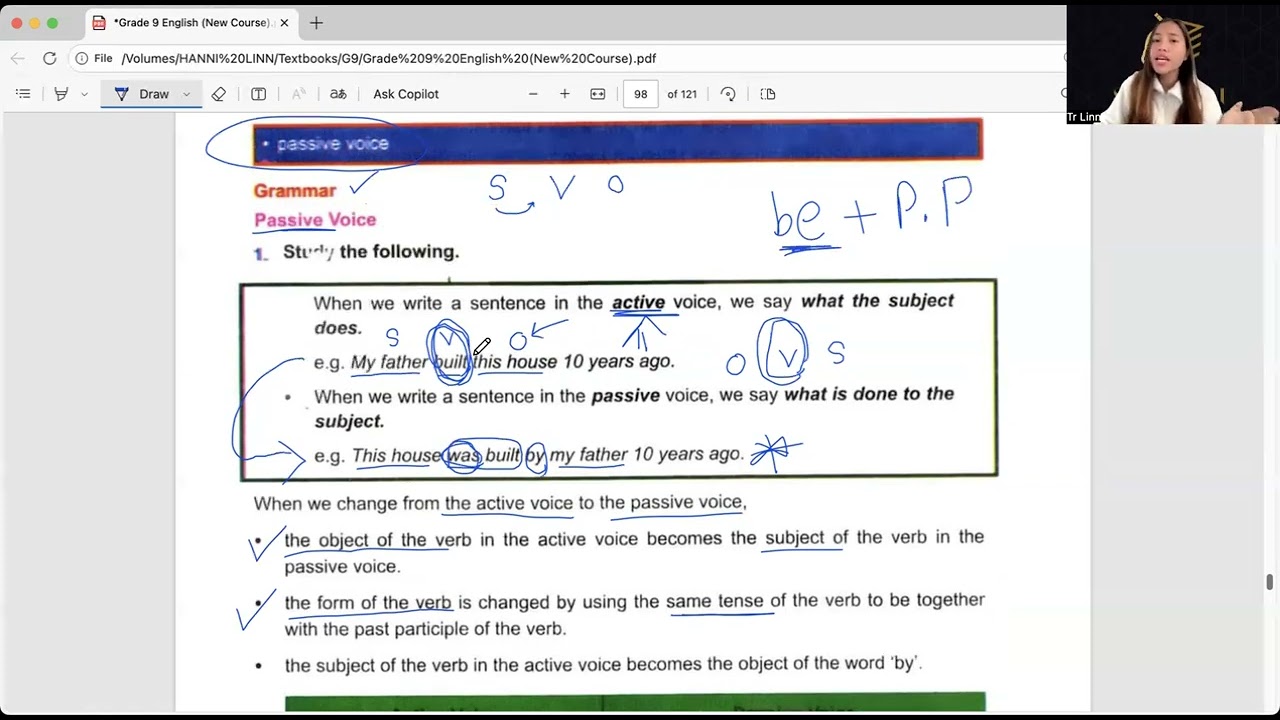This screenshot has width=1280, height=720.
Task: Add a text box with the Text tool
Action: (x=258, y=94)
